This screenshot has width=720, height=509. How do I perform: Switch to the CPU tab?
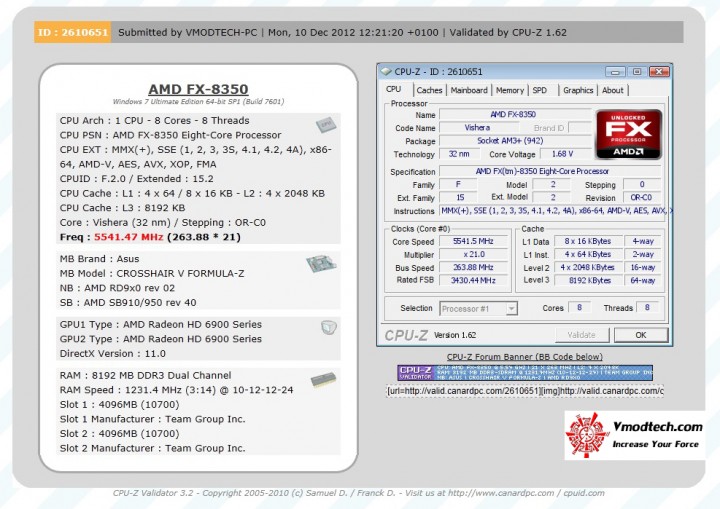click(394, 90)
